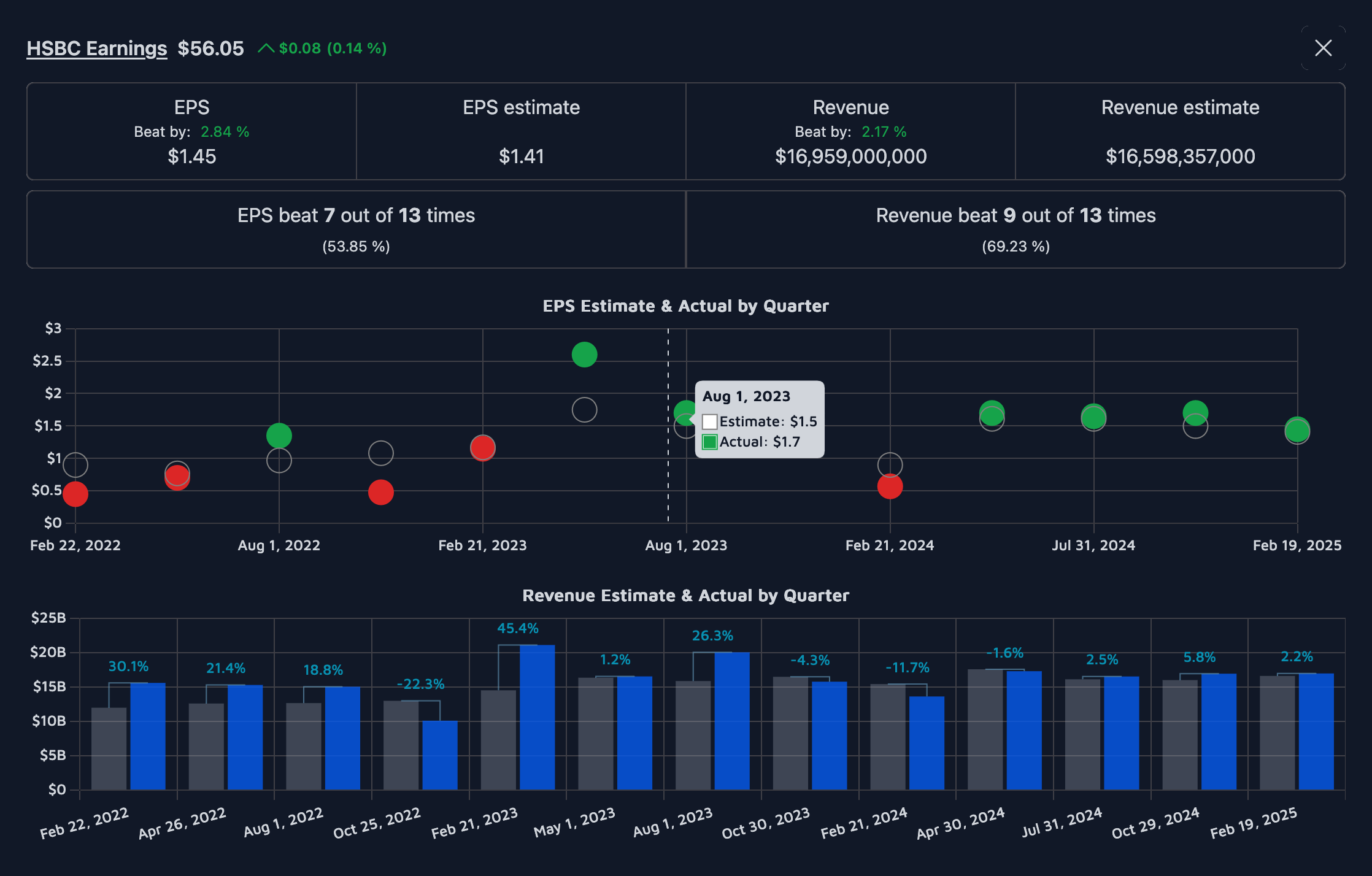
Task: Click the EPS beat percentage 2.84 %
Action: coord(225,132)
